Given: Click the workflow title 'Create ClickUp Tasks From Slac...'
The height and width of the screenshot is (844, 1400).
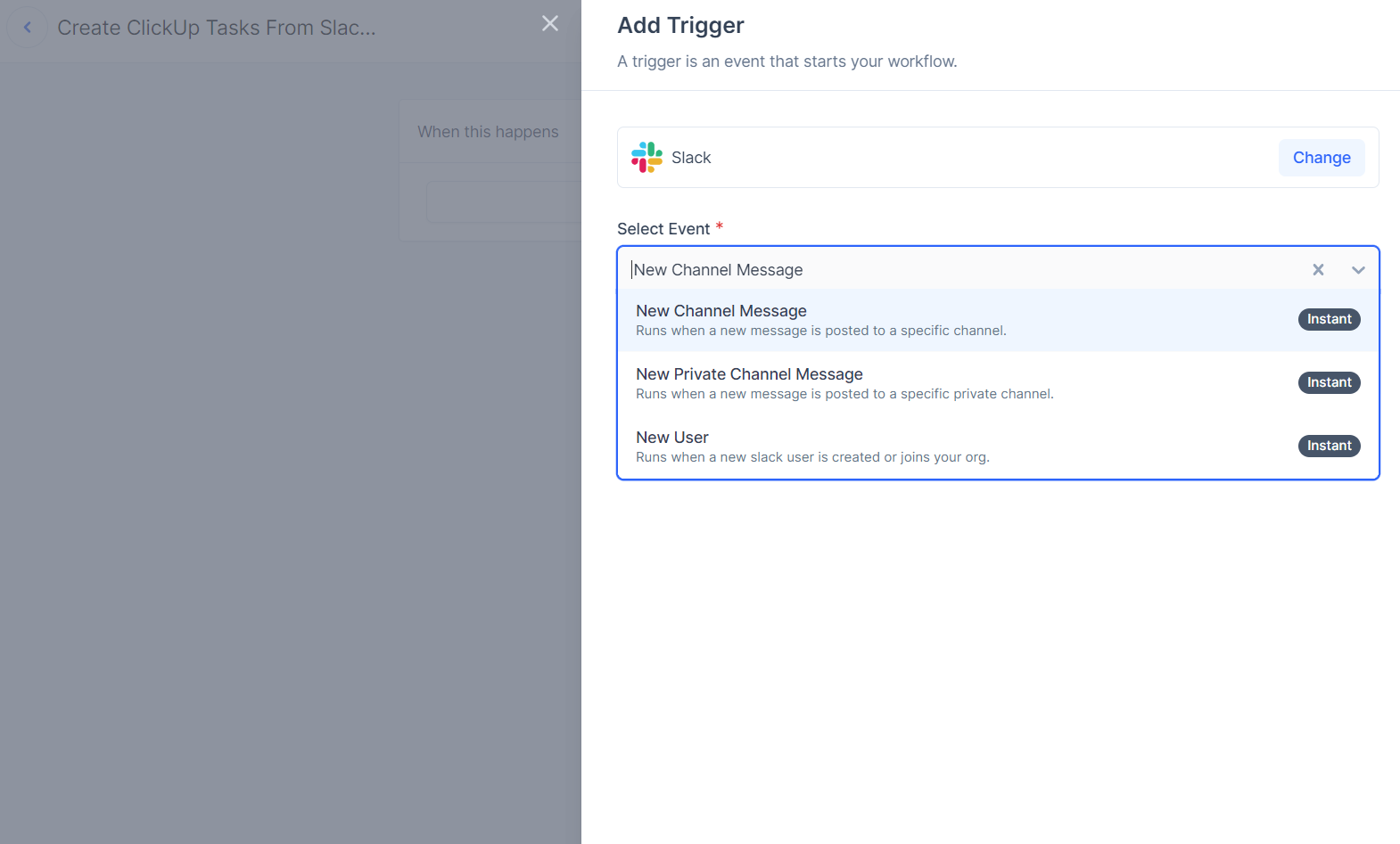Looking at the screenshot, I should pyautogui.click(x=217, y=28).
